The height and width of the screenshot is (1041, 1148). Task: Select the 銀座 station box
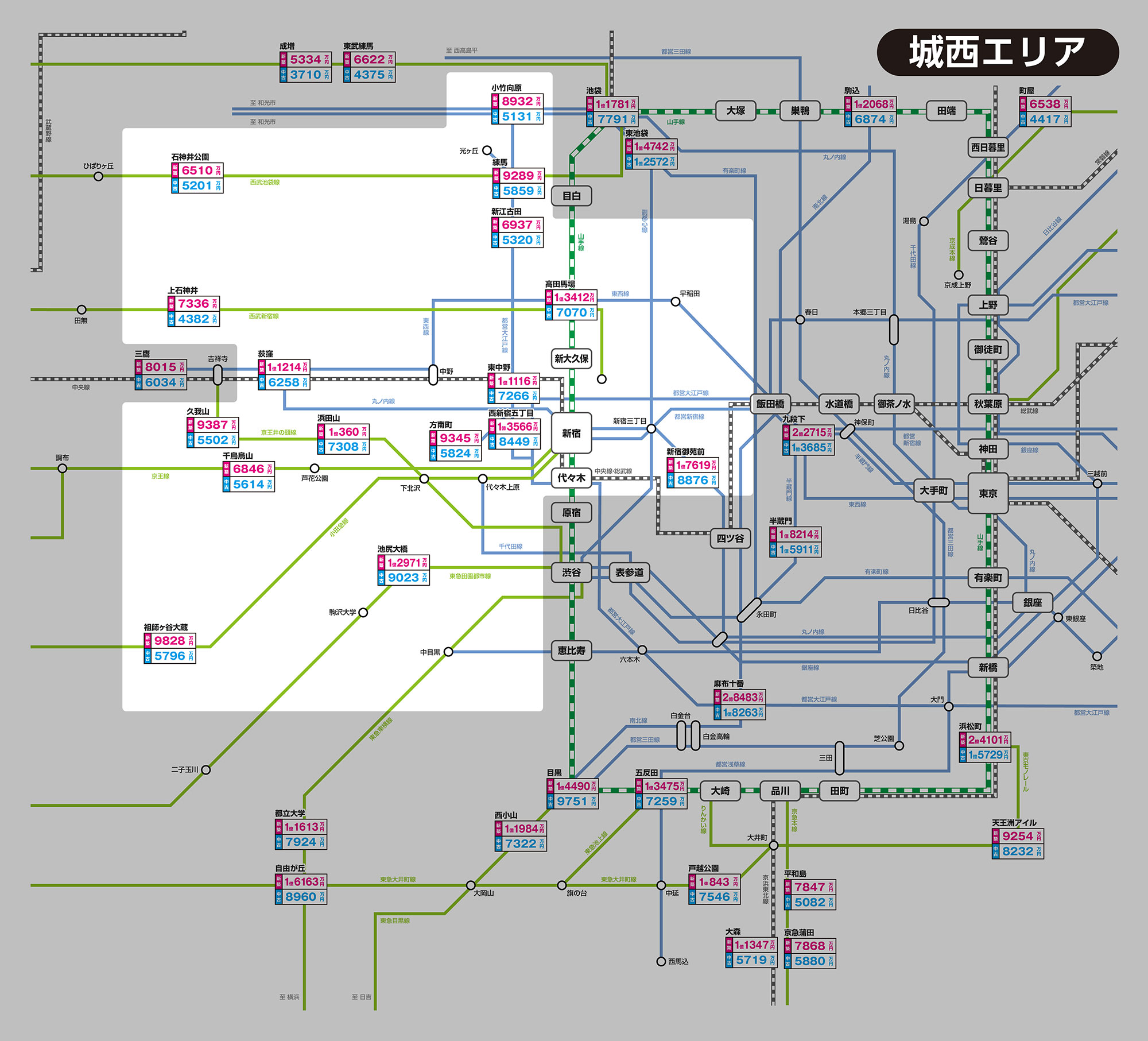click(x=1033, y=602)
